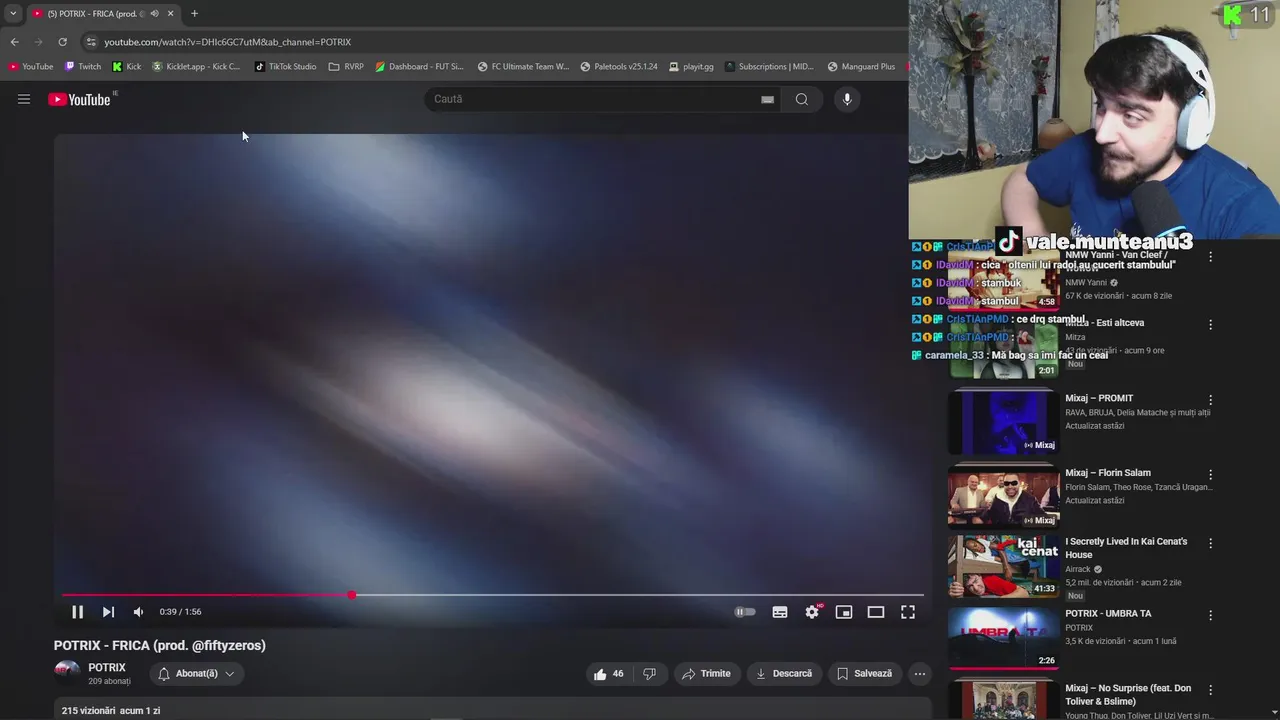Open Subscriptions | MID bookmark
The width and height of the screenshot is (1280, 720).
pos(770,67)
